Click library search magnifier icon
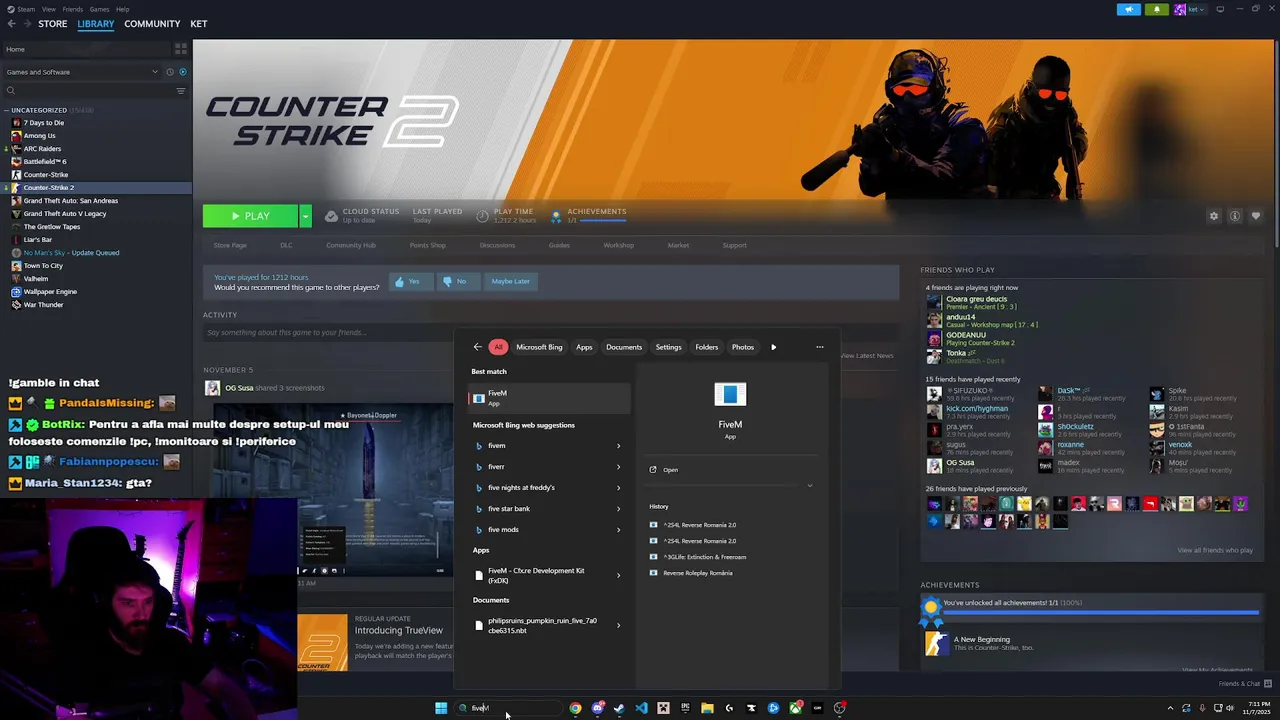 (x=11, y=91)
